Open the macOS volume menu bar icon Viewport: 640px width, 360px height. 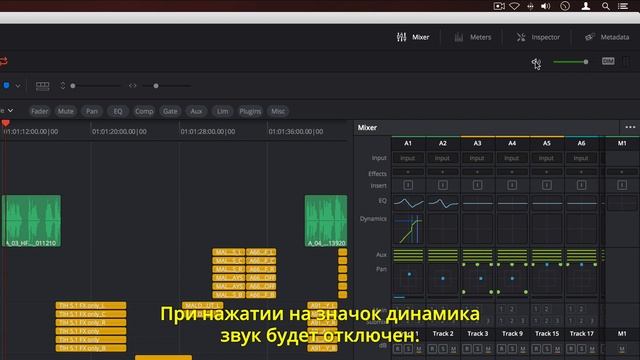[545, 6]
